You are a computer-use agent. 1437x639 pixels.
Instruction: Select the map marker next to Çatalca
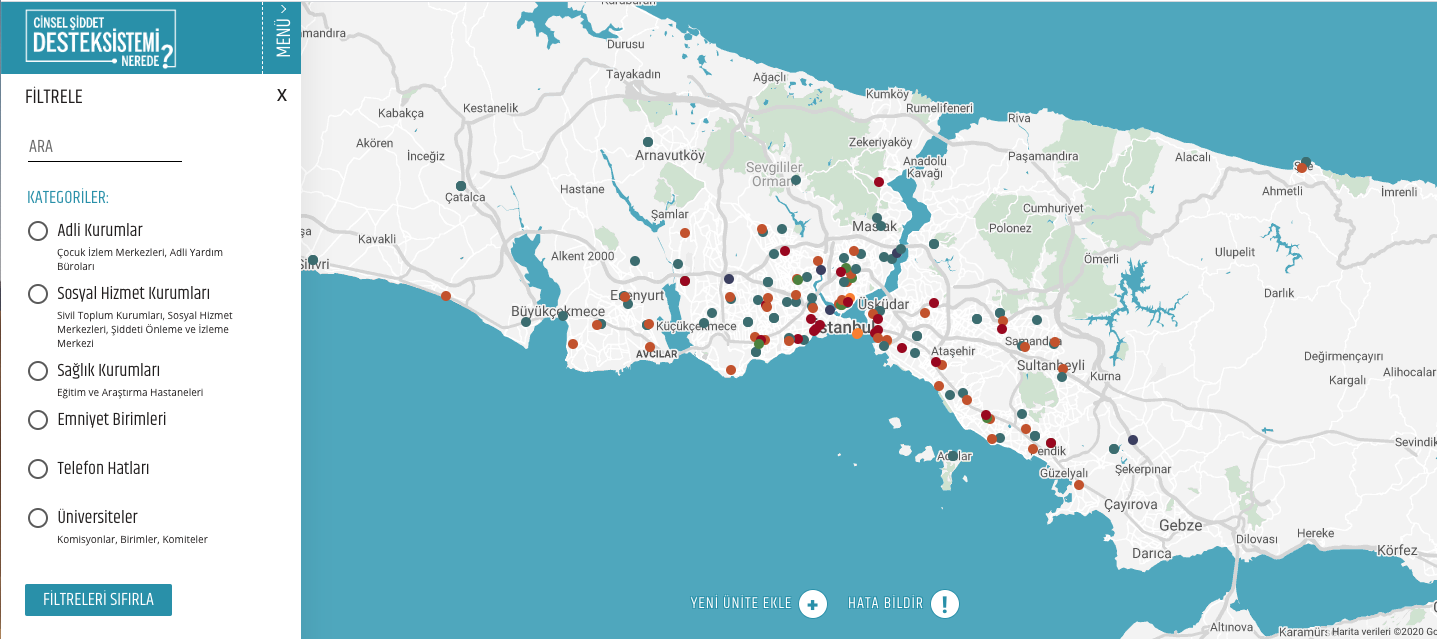[460, 186]
